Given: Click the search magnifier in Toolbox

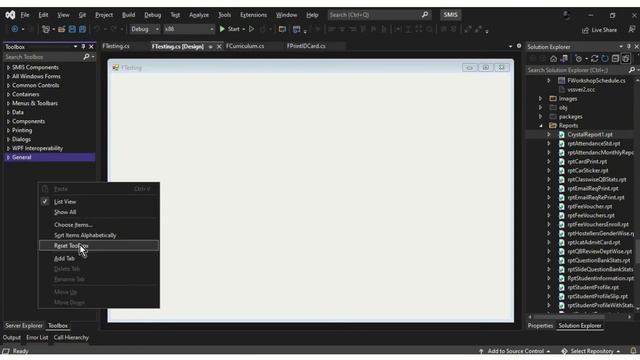Looking at the screenshot, I should pyautogui.click(x=86, y=57).
